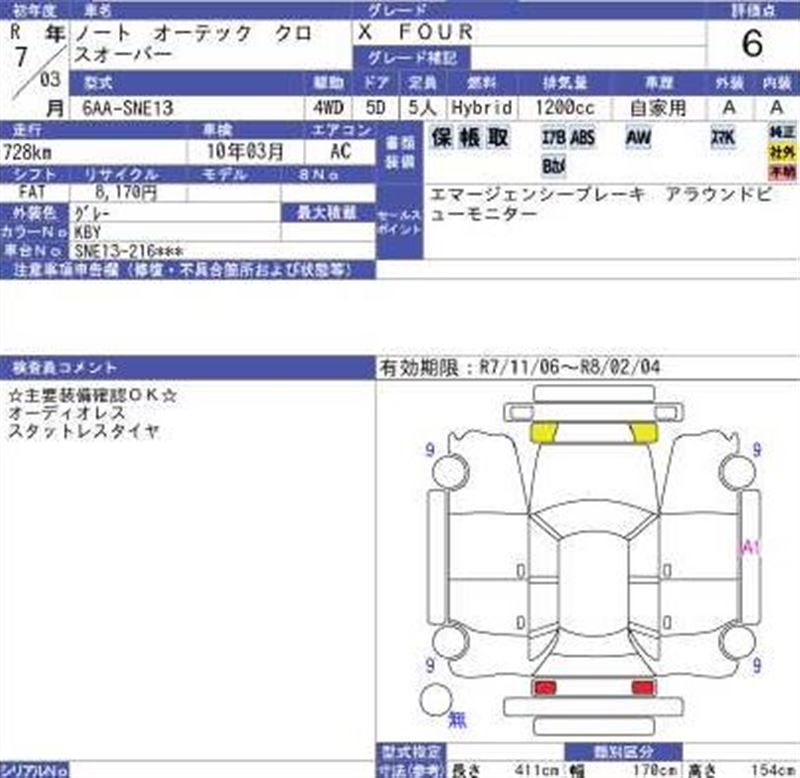Viewport: 800px width, 778px height.
Task: Click the シリアルNo label
Action: tap(34, 770)
